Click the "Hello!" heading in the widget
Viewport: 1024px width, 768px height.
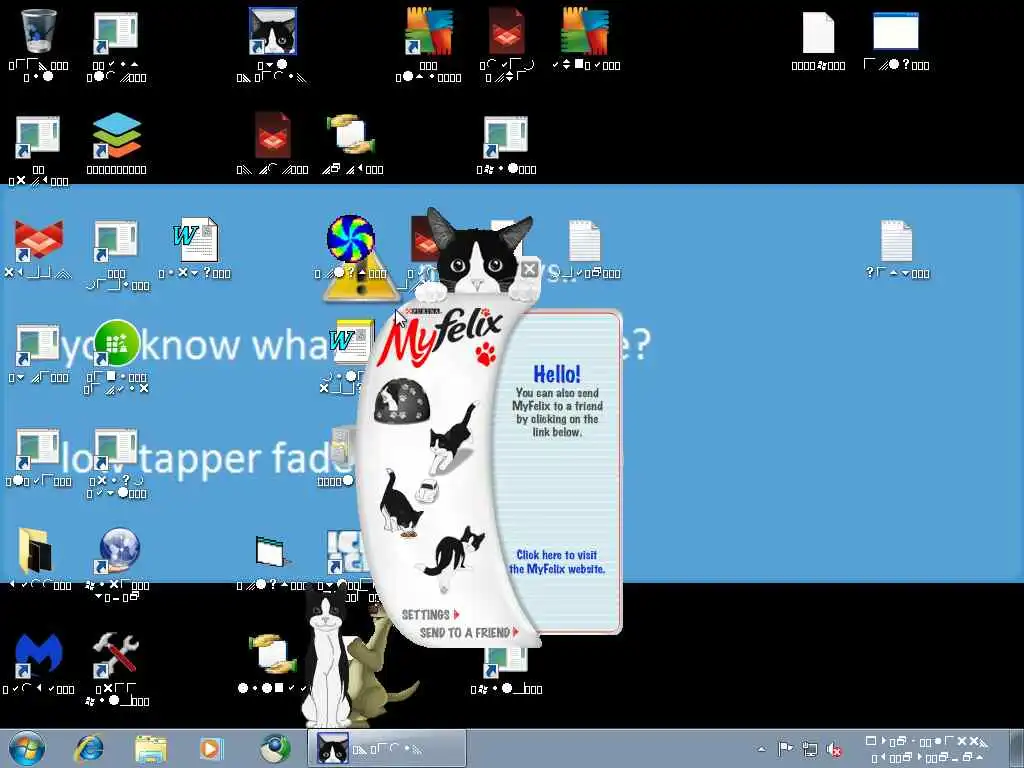(x=556, y=374)
